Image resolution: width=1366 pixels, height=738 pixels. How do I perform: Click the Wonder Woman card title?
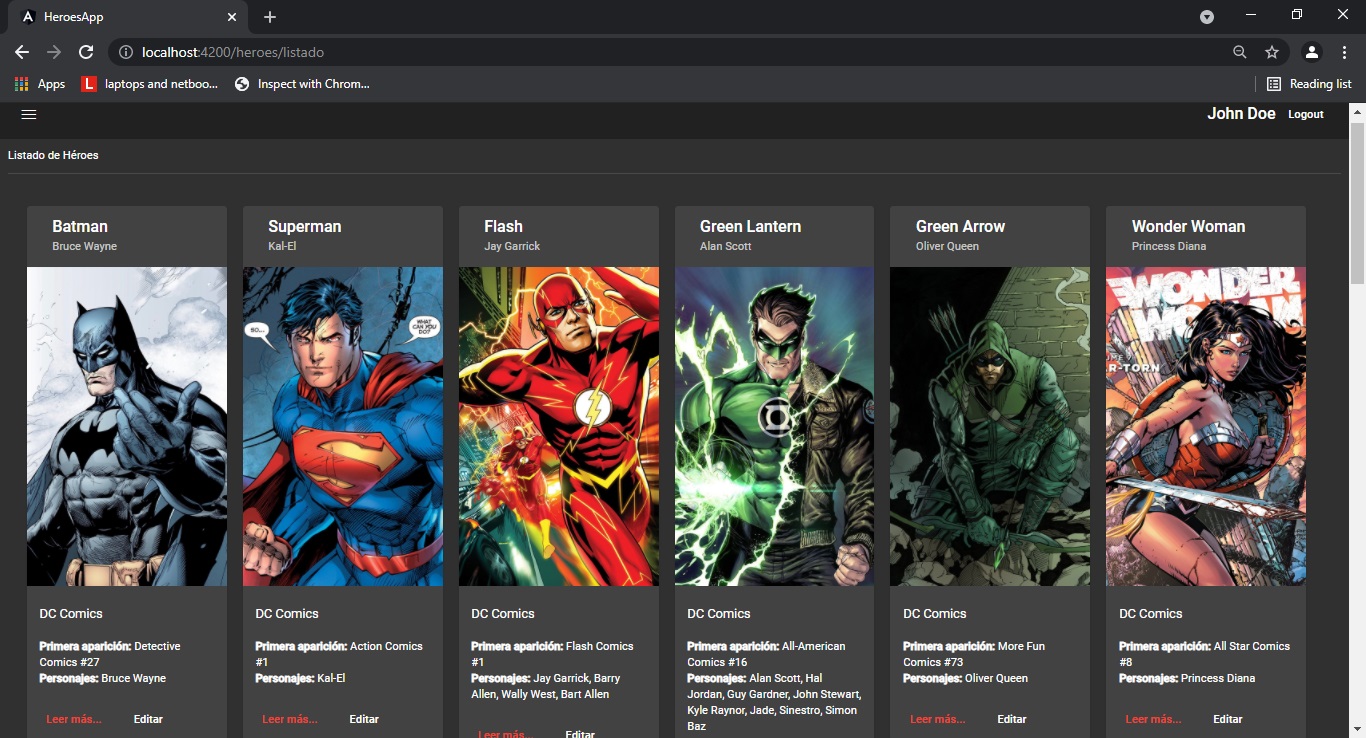tap(1189, 226)
